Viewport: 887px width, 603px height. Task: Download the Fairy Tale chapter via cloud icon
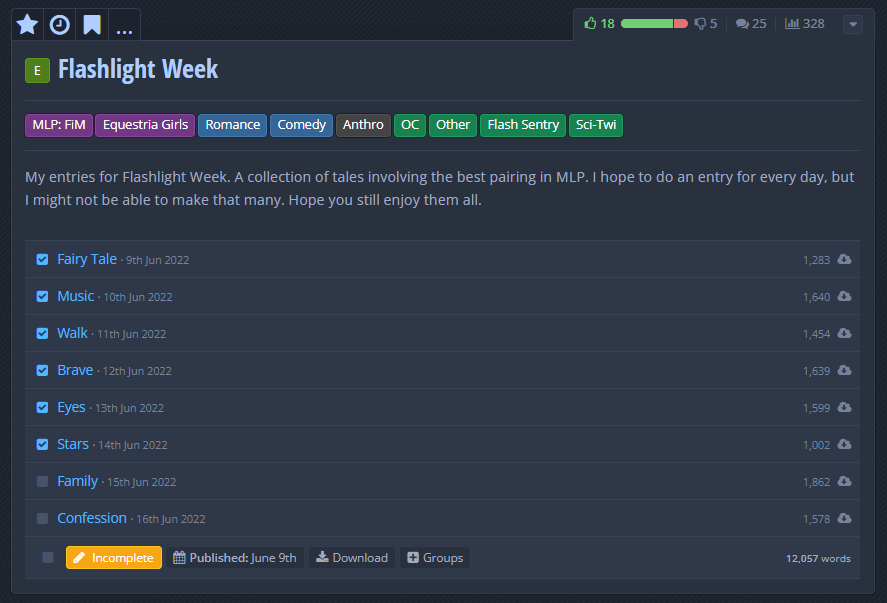845,259
